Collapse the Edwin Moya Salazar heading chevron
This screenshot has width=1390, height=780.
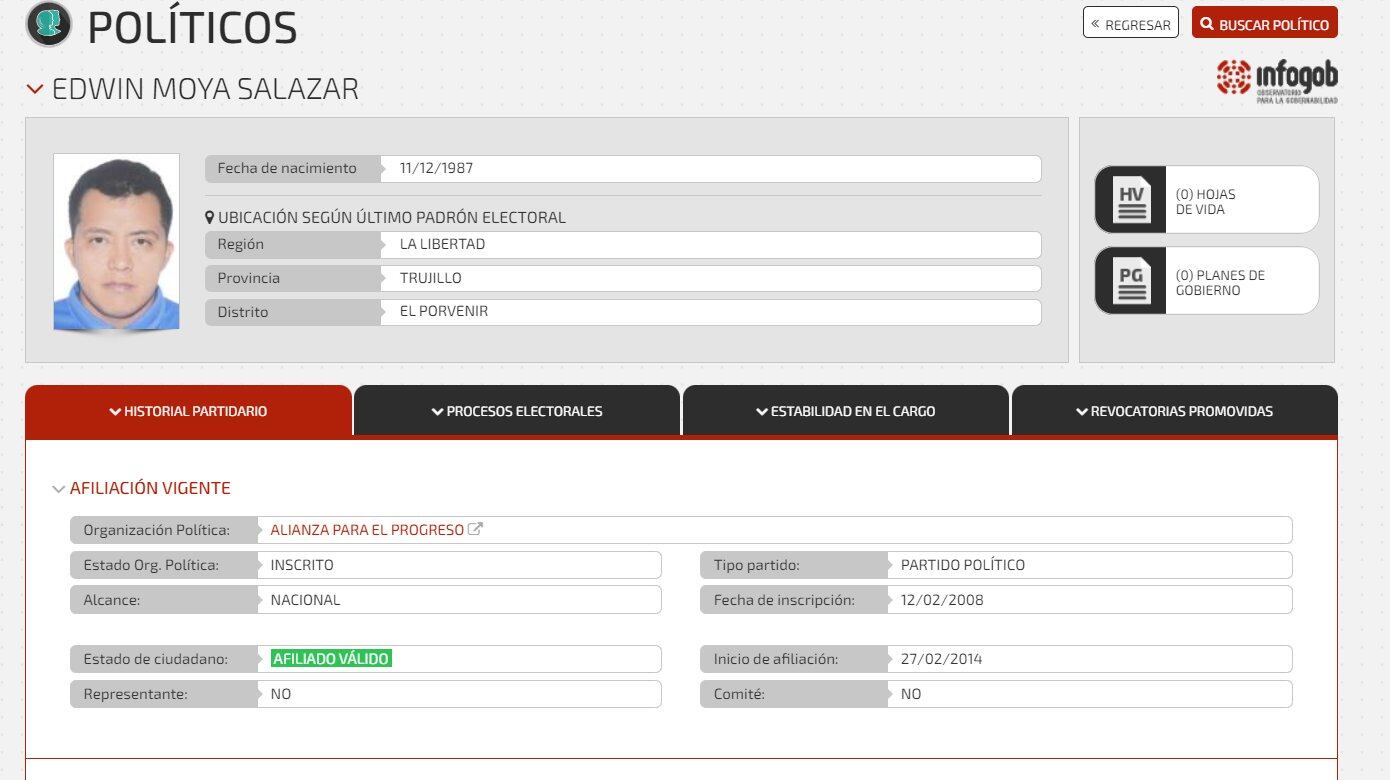coord(35,89)
